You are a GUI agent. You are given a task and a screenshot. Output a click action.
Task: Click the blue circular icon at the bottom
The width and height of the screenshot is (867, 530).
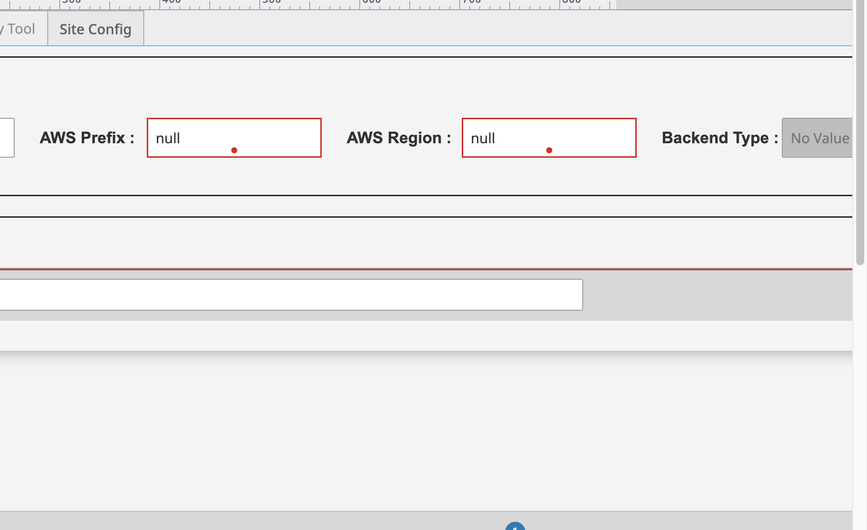pos(515,526)
